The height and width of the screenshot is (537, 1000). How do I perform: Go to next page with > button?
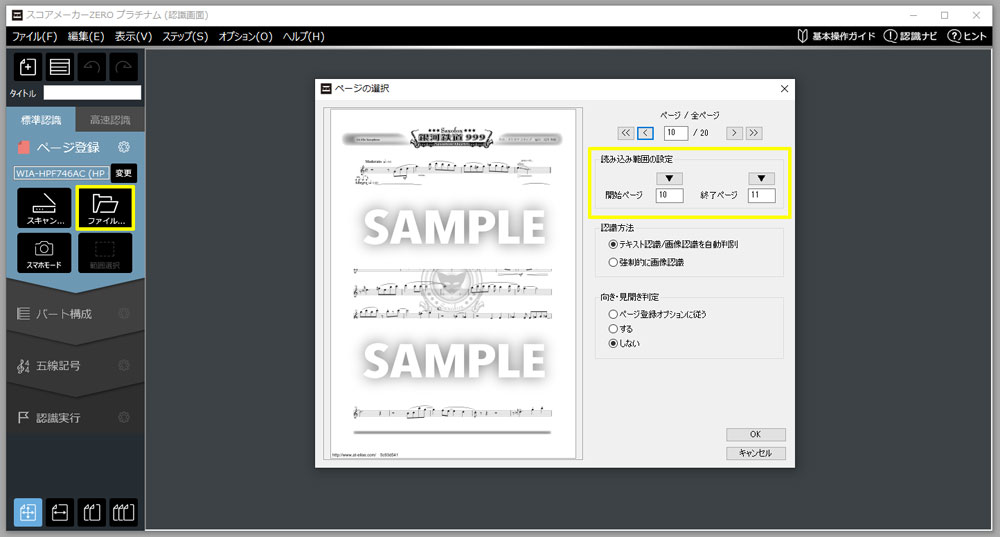coord(734,133)
